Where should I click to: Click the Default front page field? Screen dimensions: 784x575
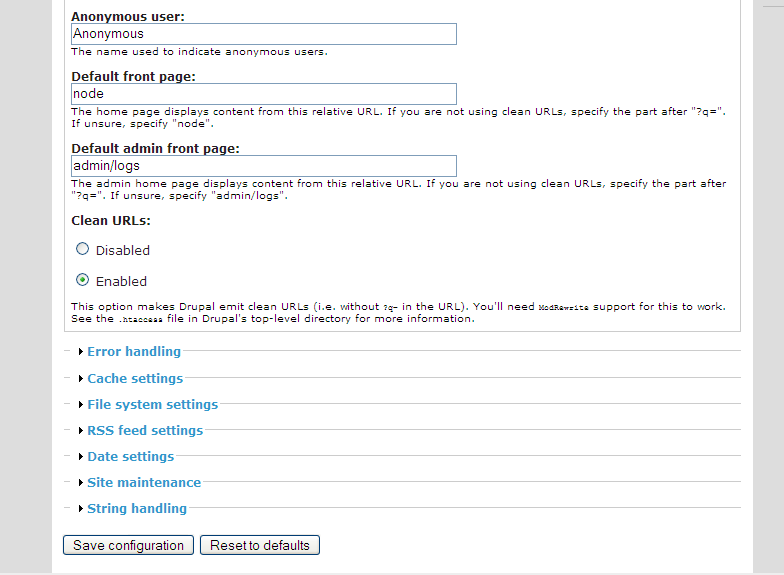[x=264, y=94]
